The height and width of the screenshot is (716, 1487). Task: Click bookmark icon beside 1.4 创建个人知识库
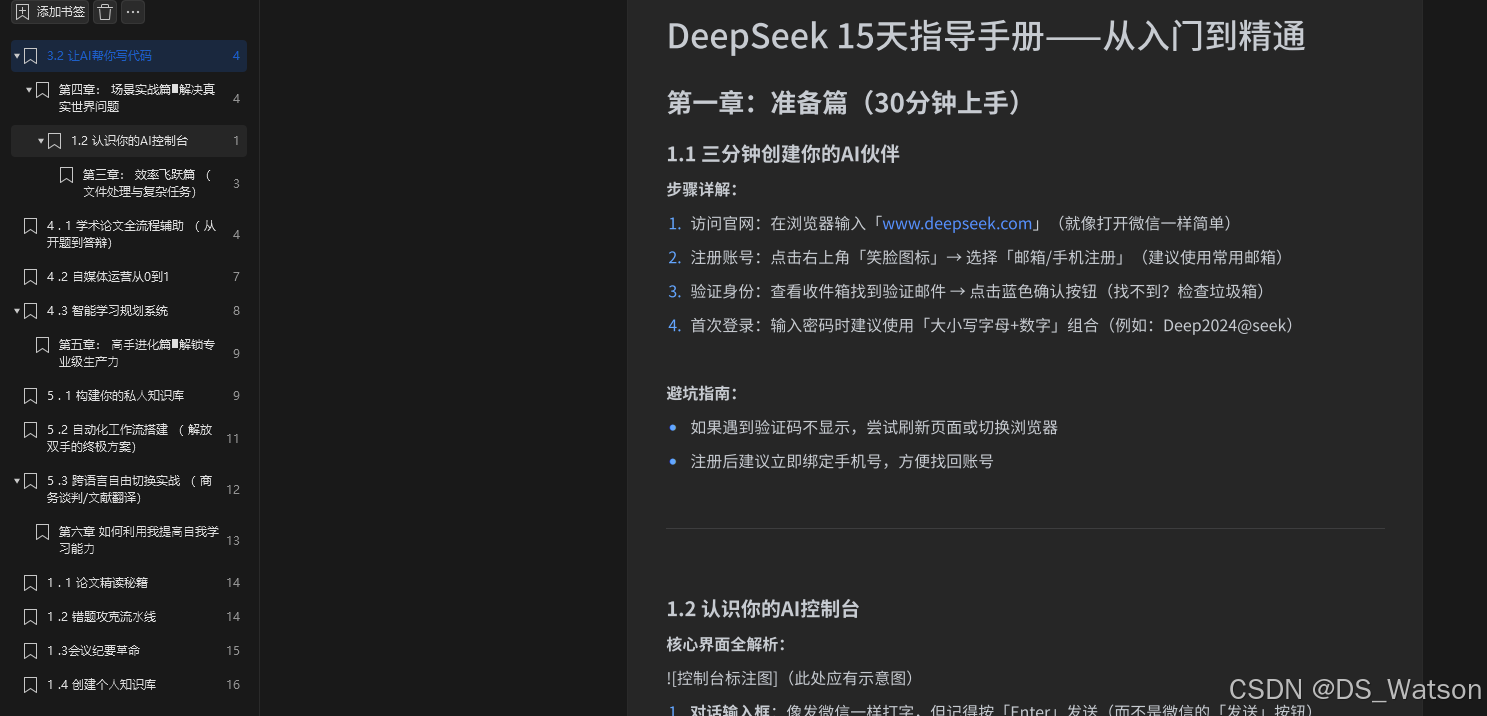pos(31,685)
